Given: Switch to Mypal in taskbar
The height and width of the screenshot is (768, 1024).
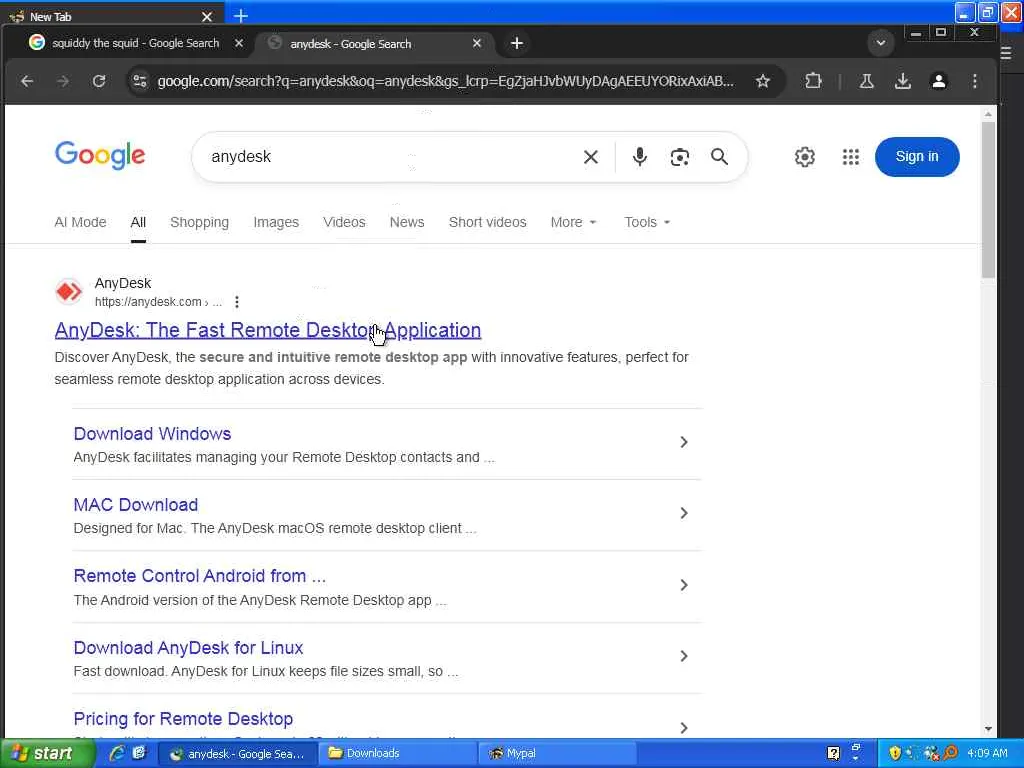Looking at the screenshot, I should (x=555, y=754).
